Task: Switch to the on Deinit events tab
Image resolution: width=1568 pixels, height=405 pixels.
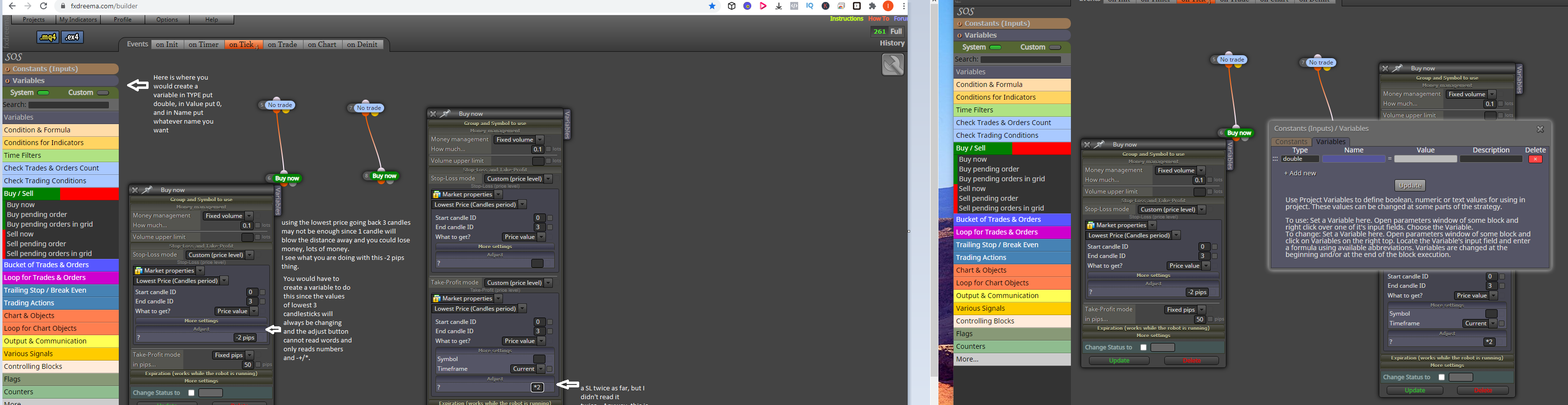Action: (362, 44)
